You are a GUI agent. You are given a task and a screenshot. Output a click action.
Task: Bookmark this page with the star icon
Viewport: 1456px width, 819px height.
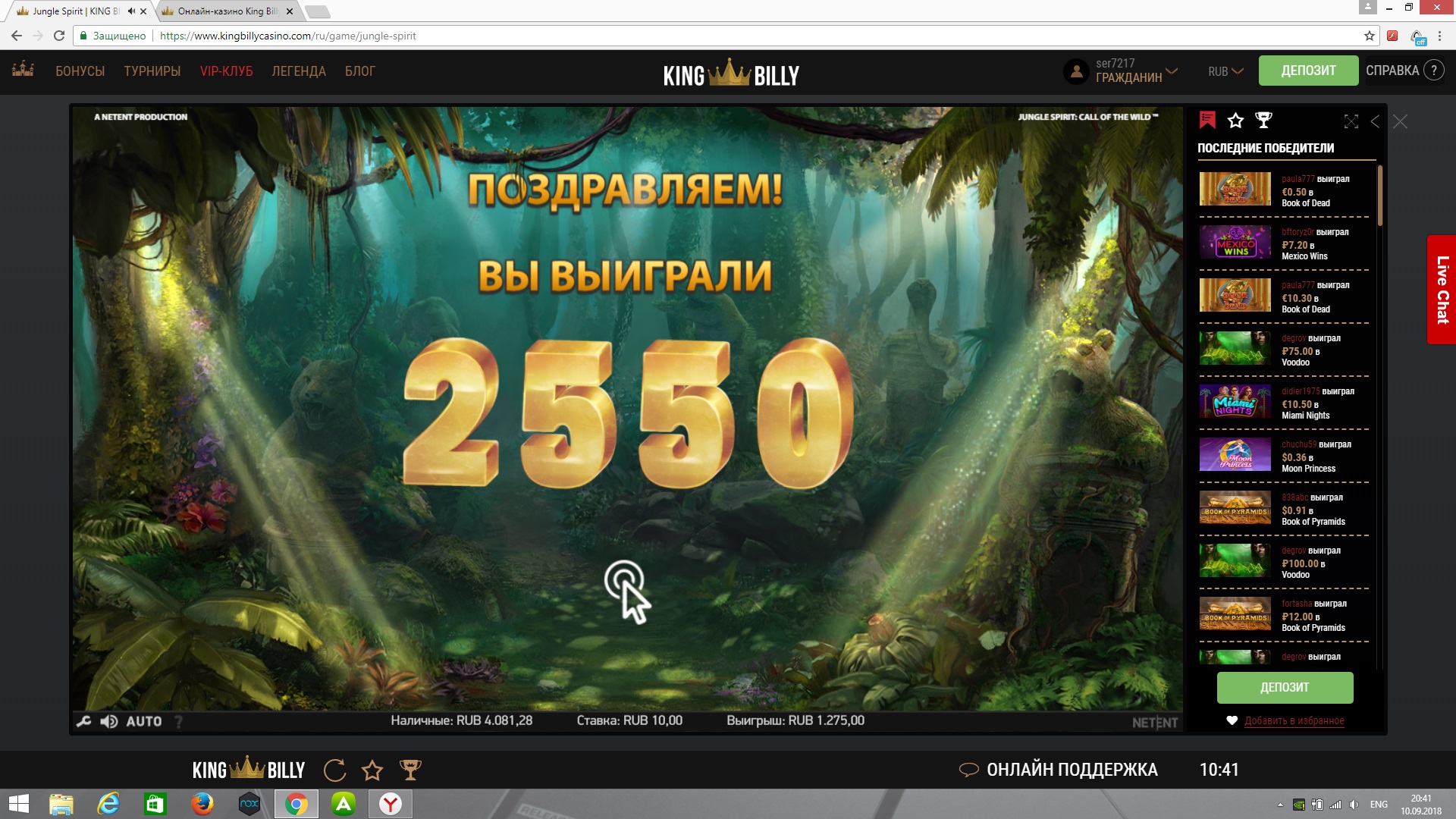[x=1369, y=36]
